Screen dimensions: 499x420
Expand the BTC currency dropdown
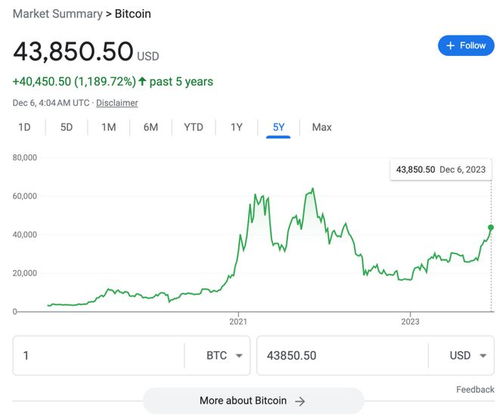(224, 355)
